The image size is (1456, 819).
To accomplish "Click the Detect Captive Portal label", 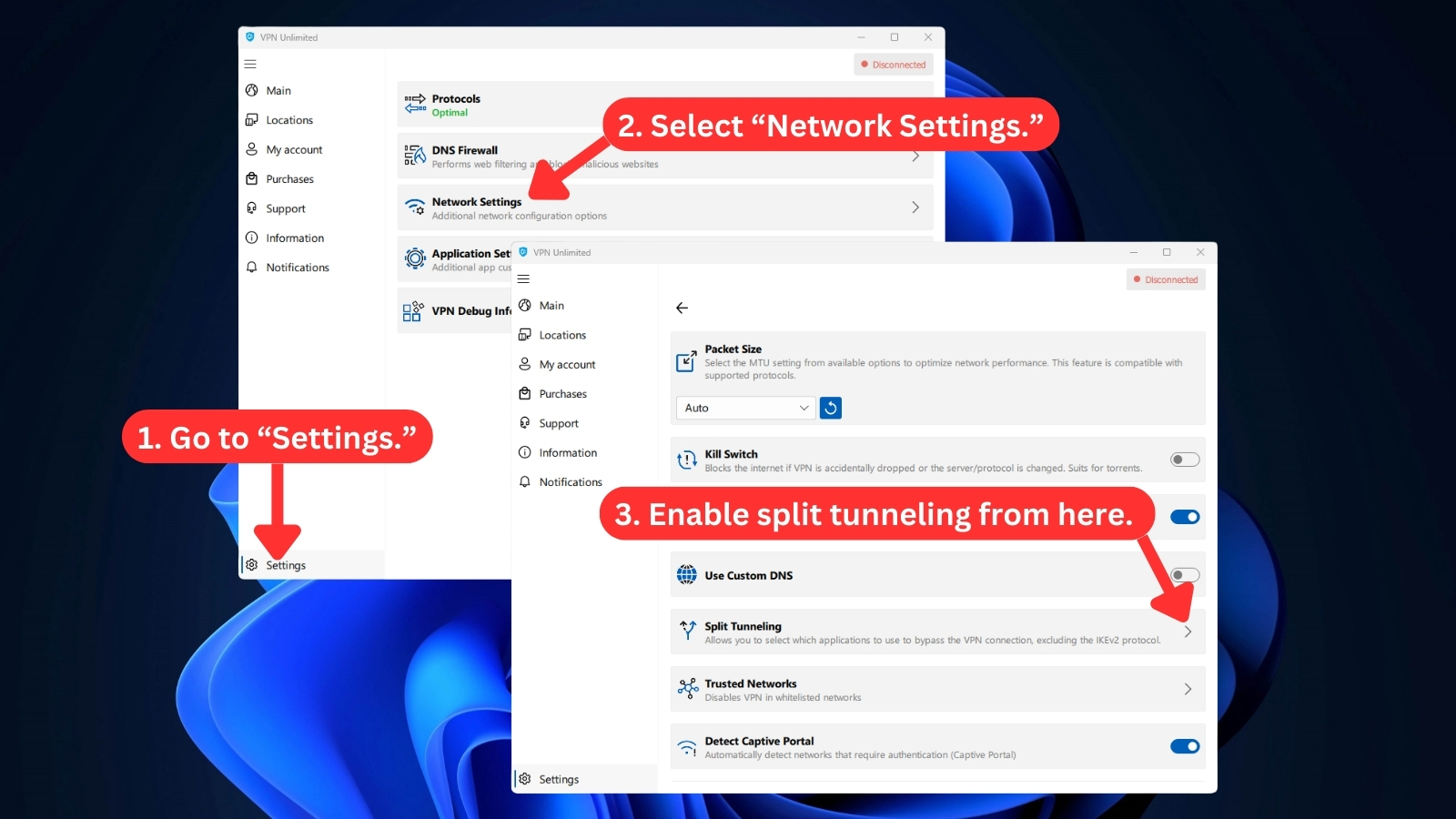I will pos(759,741).
